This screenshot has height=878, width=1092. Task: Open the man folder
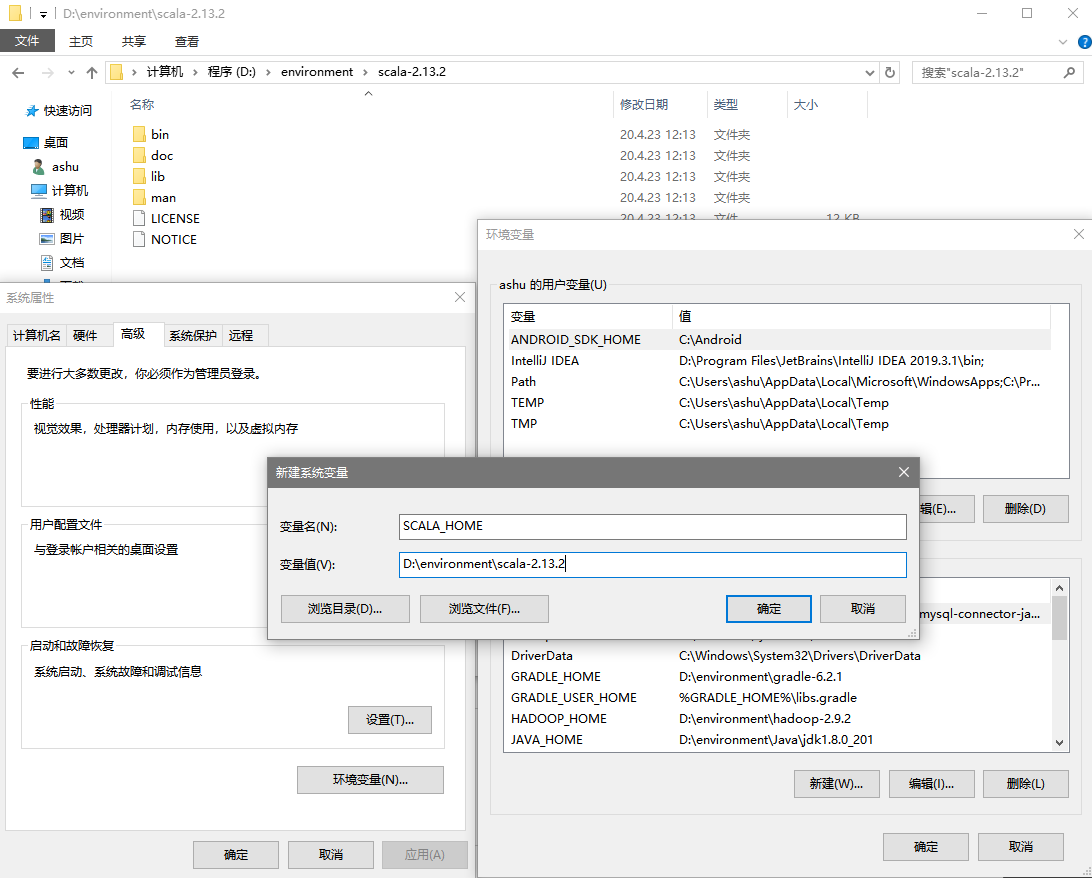(x=161, y=197)
